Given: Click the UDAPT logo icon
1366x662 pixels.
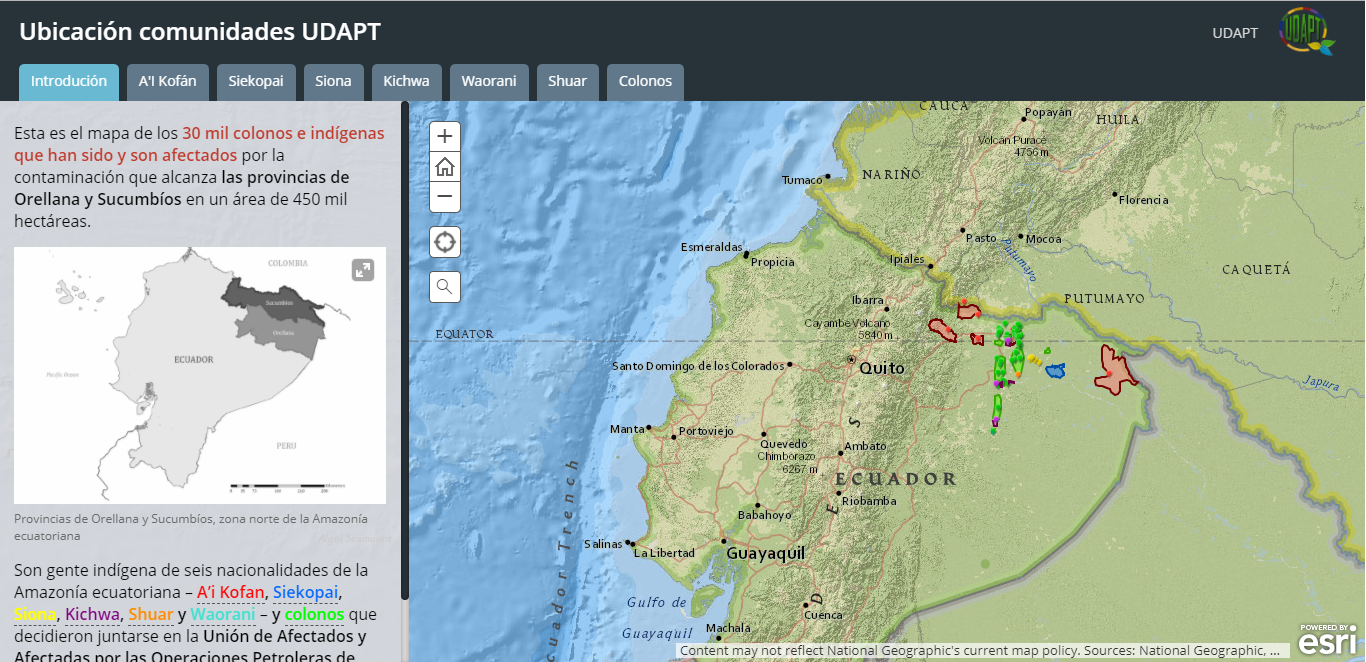Looking at the screenshot, I should coord(1306,31).
